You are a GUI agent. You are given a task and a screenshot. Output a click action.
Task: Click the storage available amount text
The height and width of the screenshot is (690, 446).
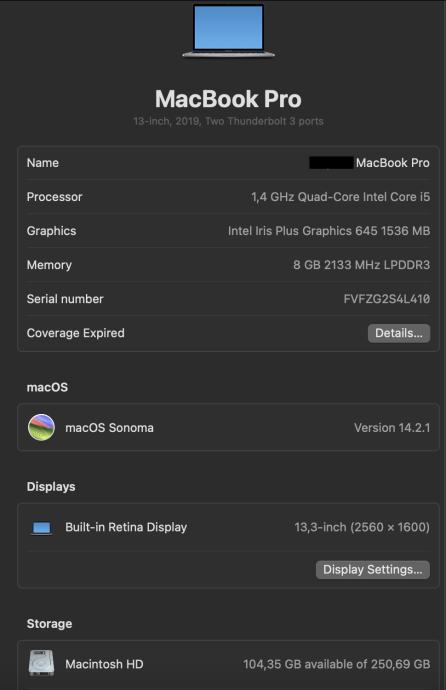336,664
